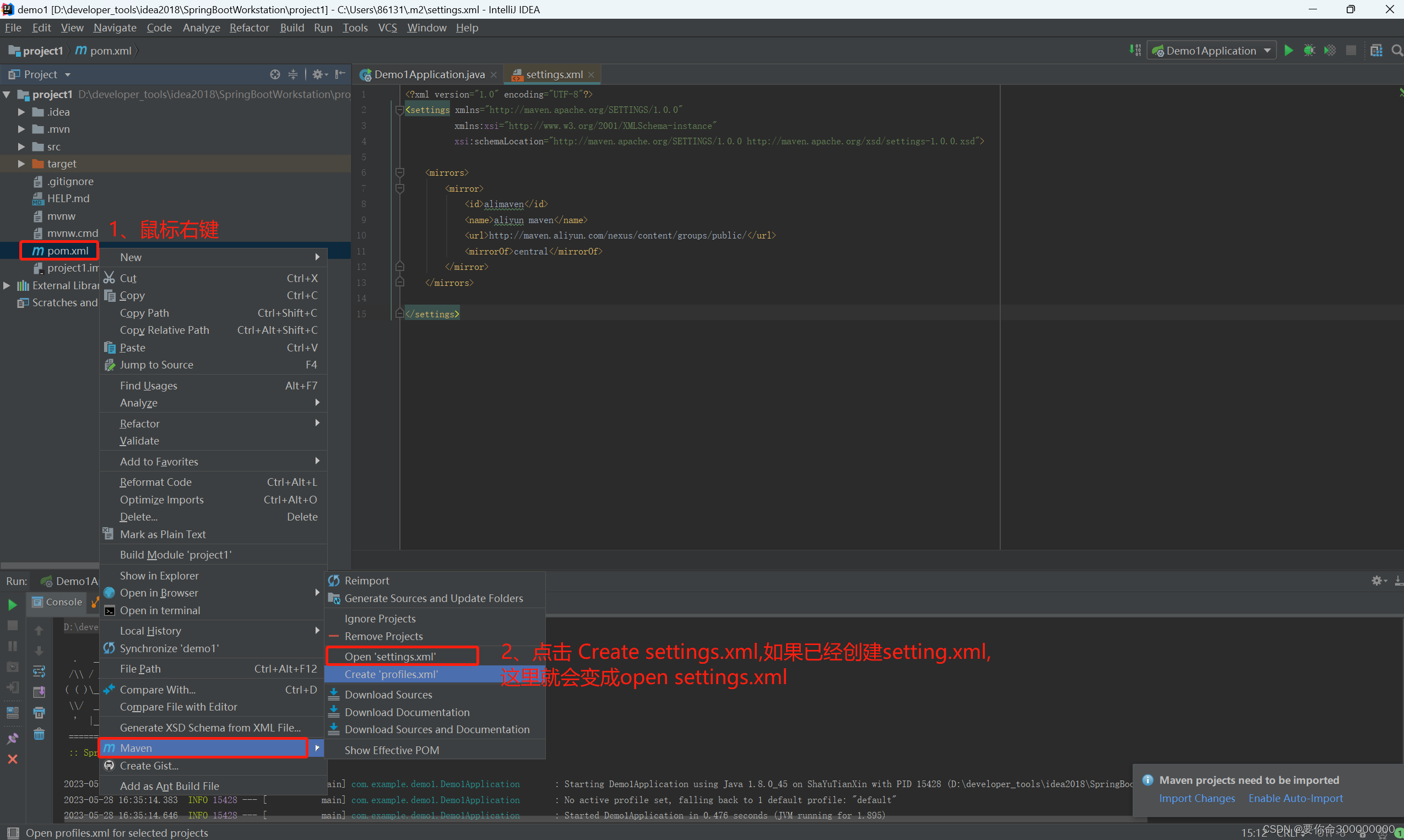Viewport: 1404px width, 840px height.
Task: Click the scroll-from-source target icon in Project panel
Action: pyautogui.click(x=275, y=74)
